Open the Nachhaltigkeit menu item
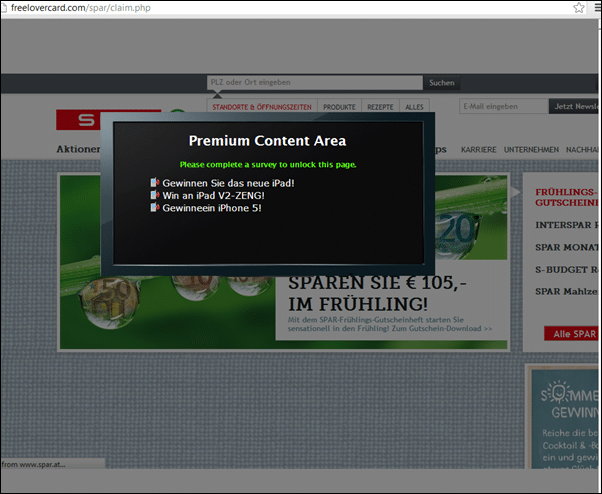 pyautogui.click(x=582, y=150)
